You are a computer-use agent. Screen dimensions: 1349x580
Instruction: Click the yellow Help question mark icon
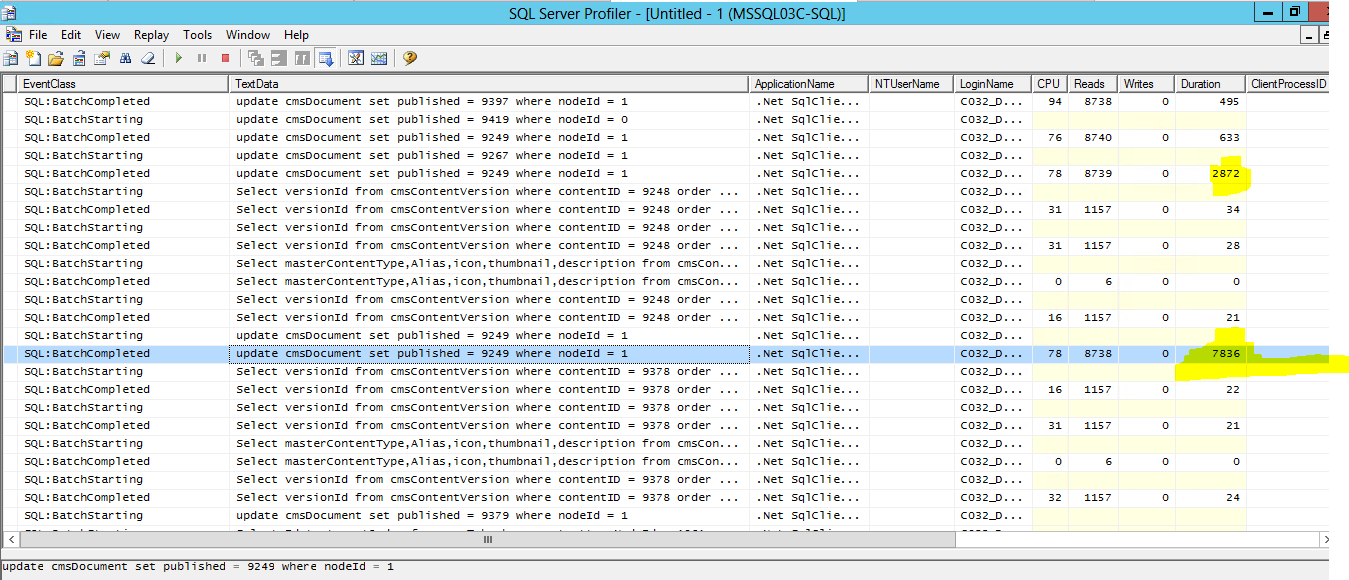[x=410, y=58]
